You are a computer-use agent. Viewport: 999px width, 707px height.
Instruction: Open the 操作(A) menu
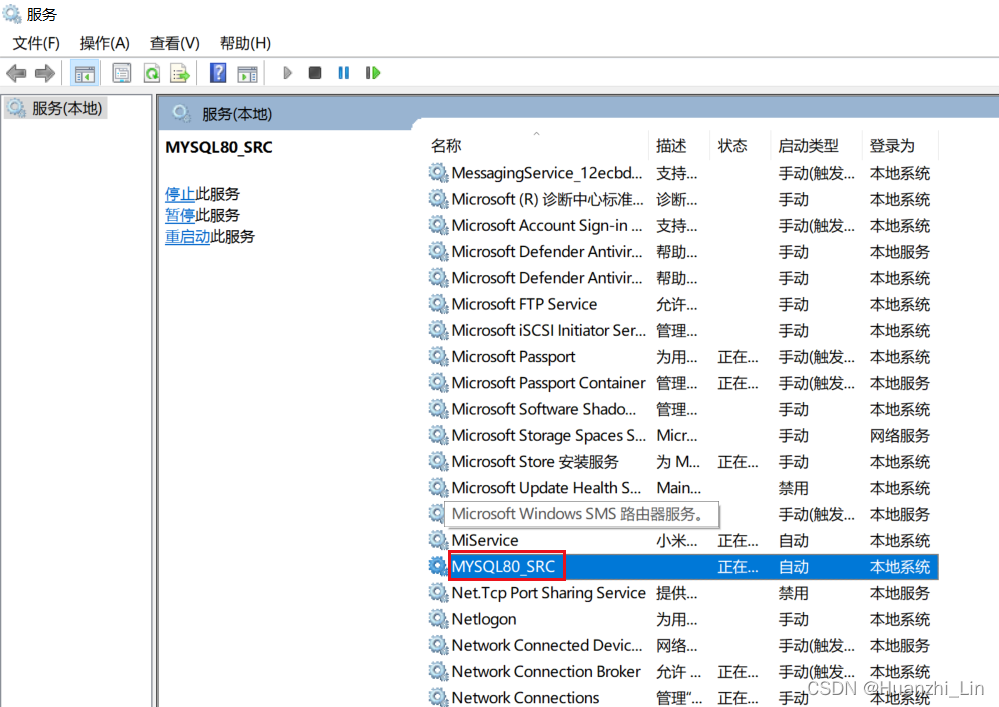click(x=104, y=43)
